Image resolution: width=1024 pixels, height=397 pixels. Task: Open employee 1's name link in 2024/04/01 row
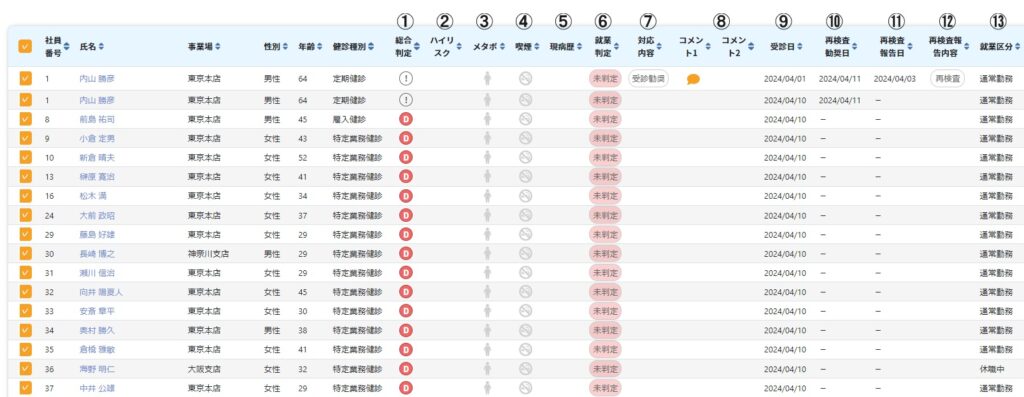coord(97,78)
